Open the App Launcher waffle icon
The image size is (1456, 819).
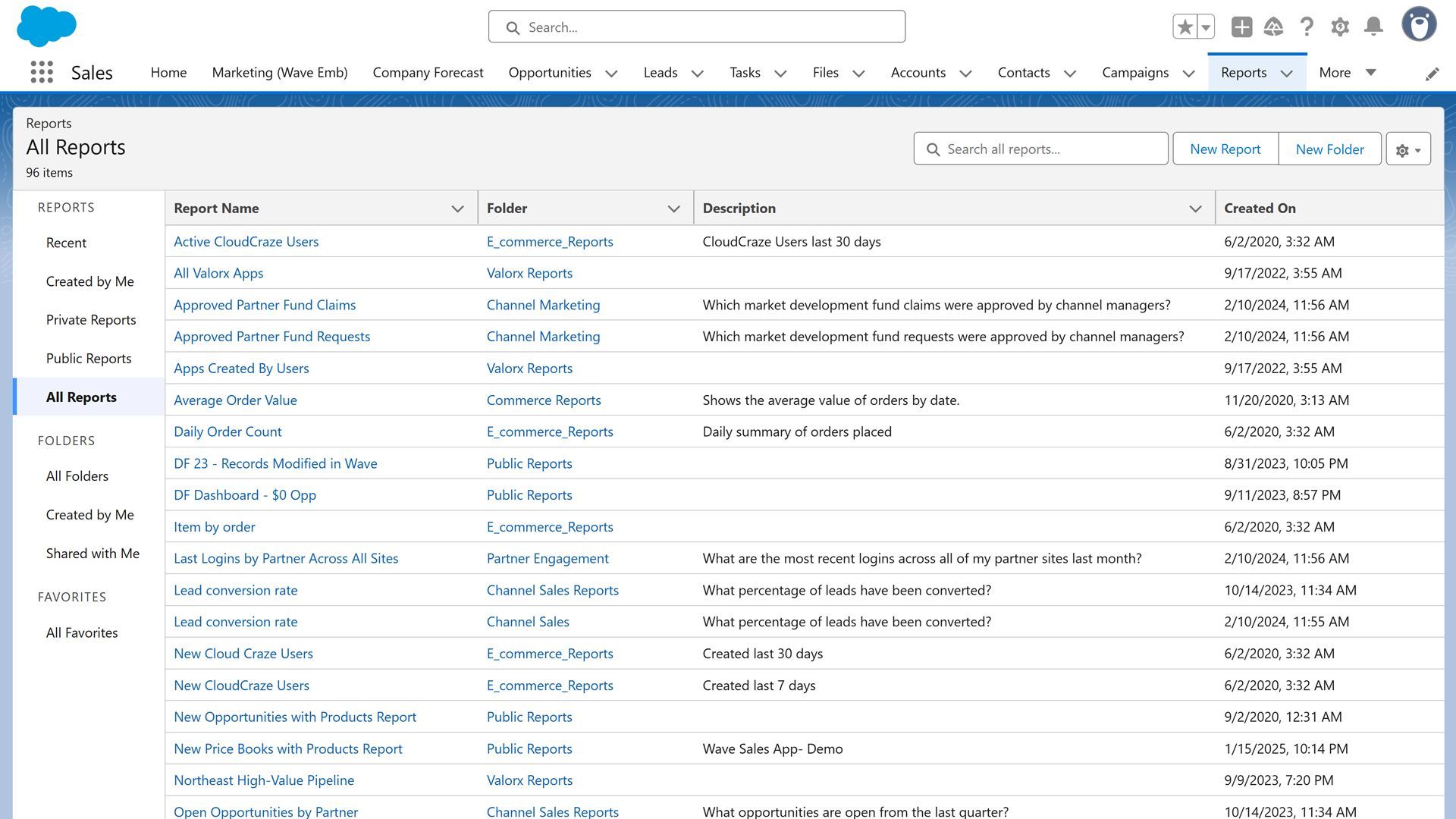click(41, 72)
